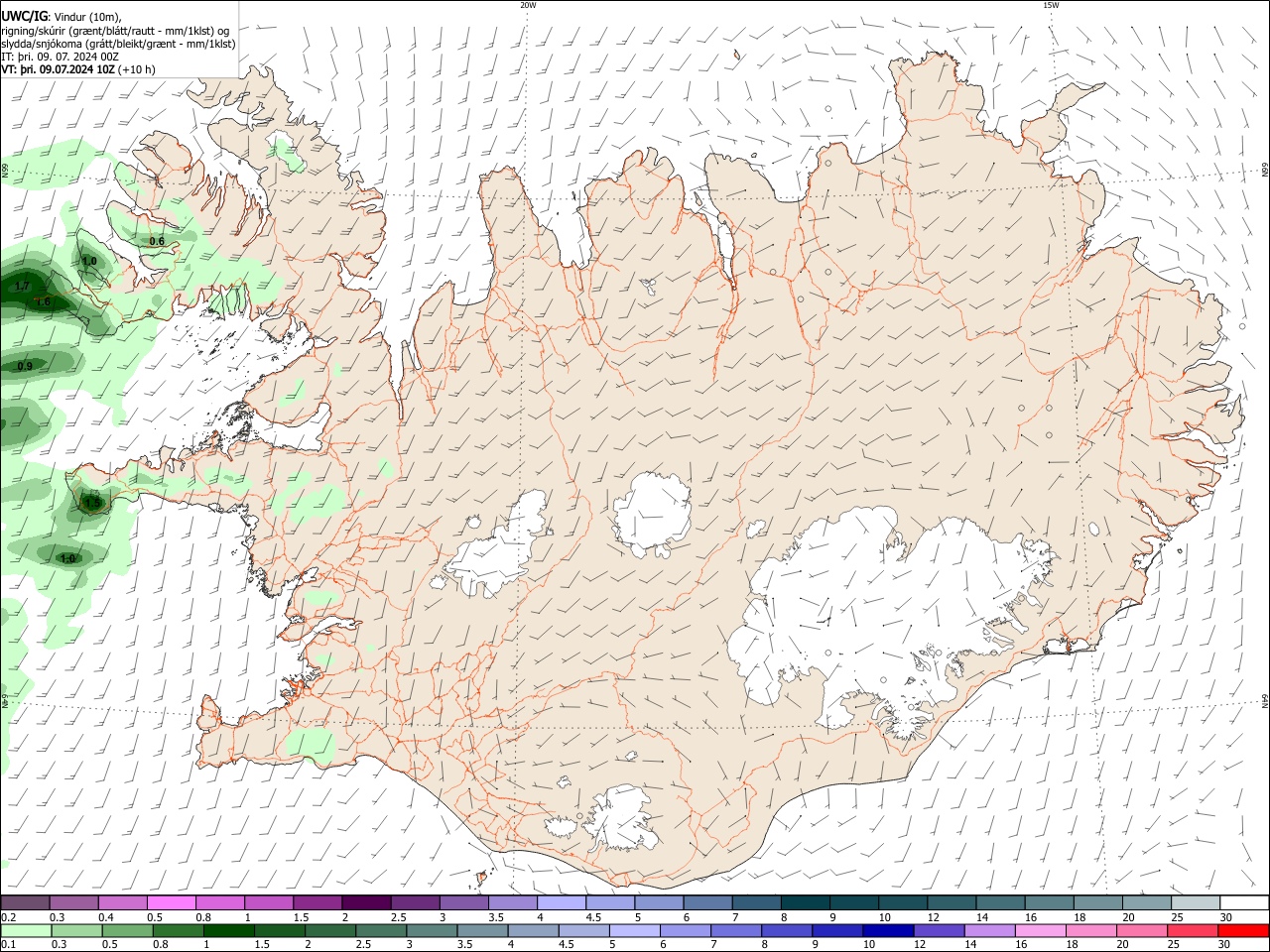Click the 20W longitude label
This screenshot has width=1270, height=952.
pos(528,5)
